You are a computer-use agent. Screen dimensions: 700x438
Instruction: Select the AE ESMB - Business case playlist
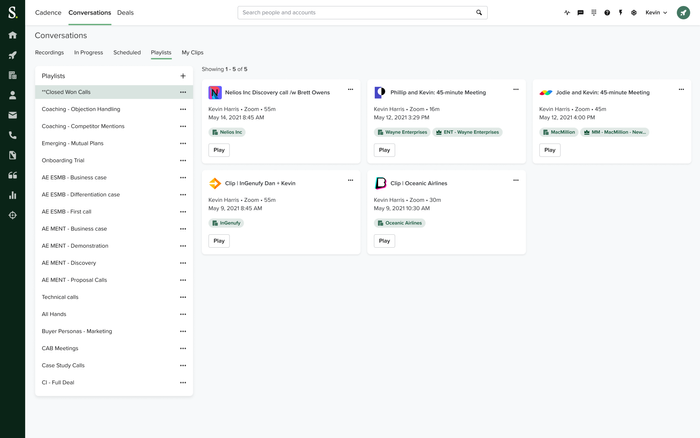(x=114, y=177)
